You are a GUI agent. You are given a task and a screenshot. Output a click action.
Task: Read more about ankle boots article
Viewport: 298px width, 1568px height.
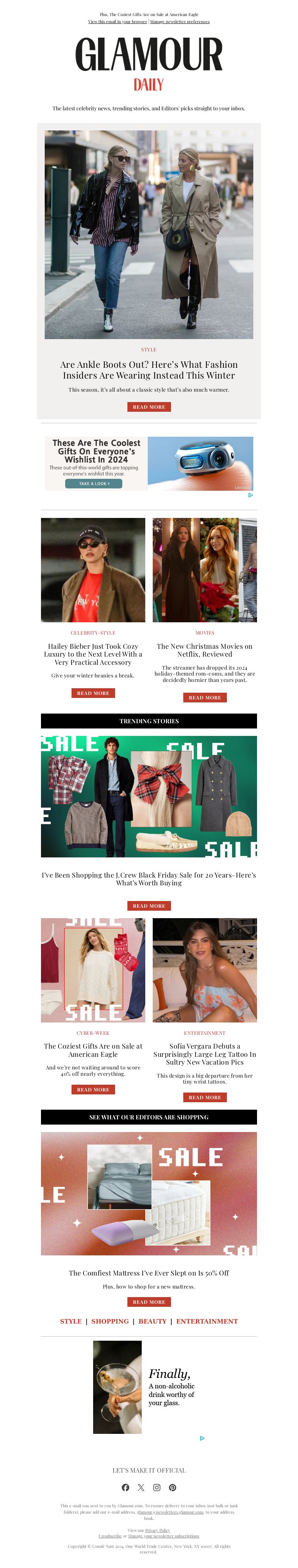pos(149,407)
